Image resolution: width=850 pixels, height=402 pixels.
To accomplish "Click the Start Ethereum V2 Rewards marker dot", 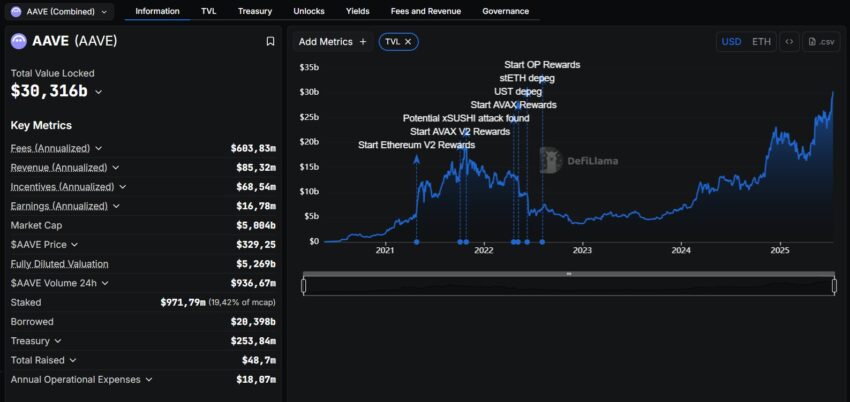I will click(x=416, y=242).
